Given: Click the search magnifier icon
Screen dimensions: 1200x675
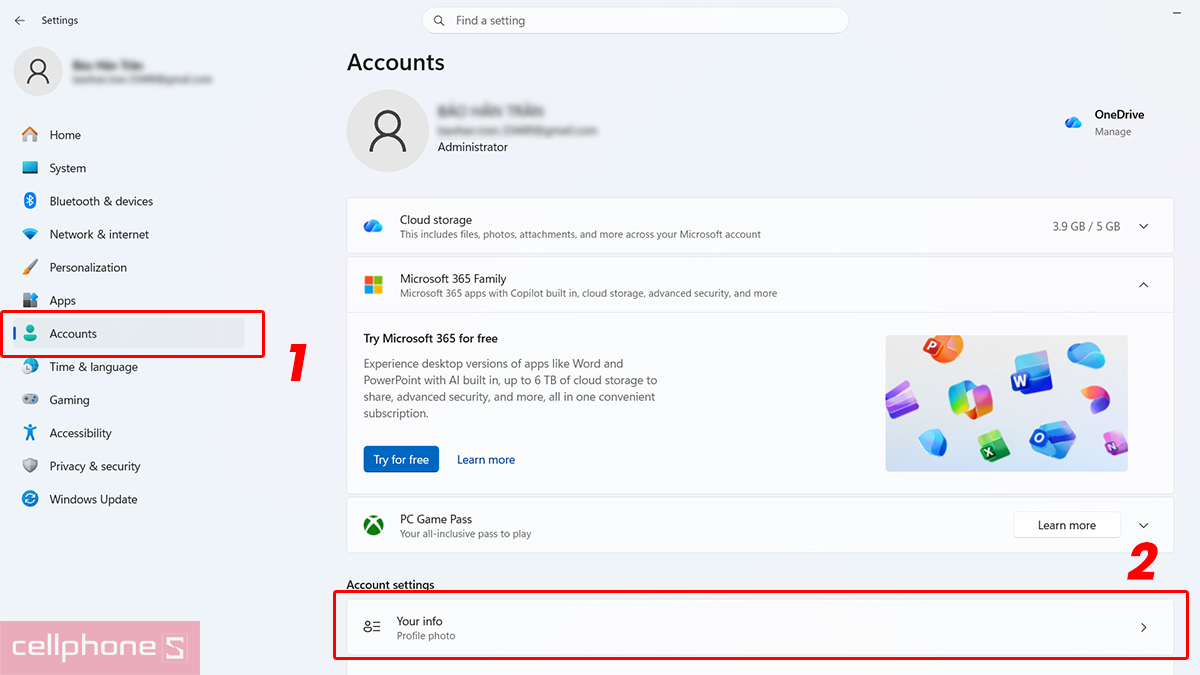Looking at the screenshot, I should tap(439, 20).
